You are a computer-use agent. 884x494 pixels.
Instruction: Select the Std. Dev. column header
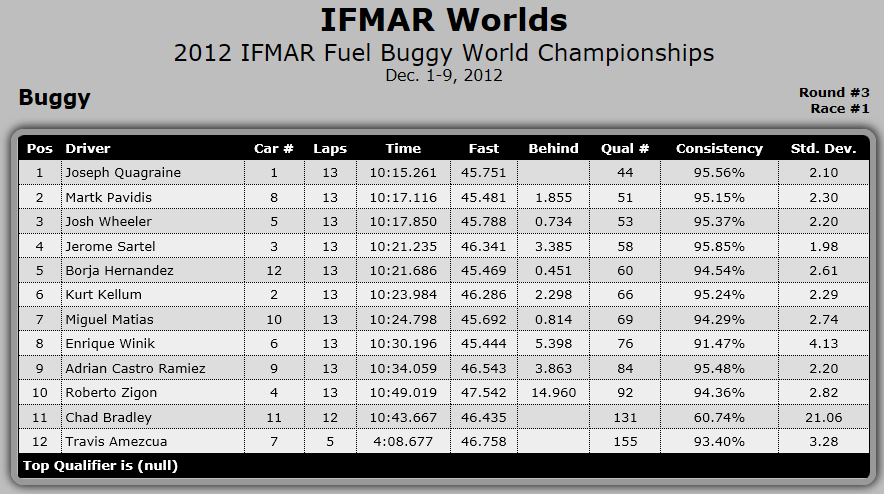823,148
